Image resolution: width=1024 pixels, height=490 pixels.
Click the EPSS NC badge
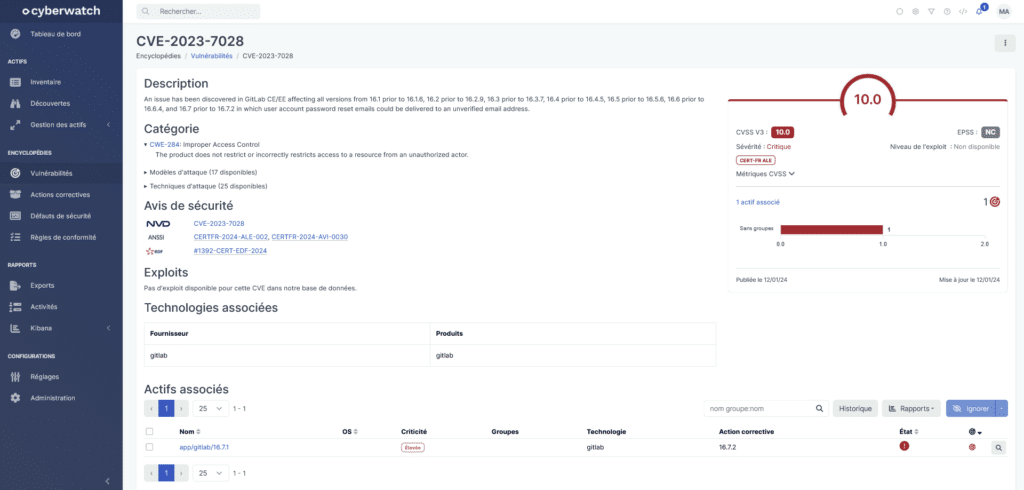(990, 132)
